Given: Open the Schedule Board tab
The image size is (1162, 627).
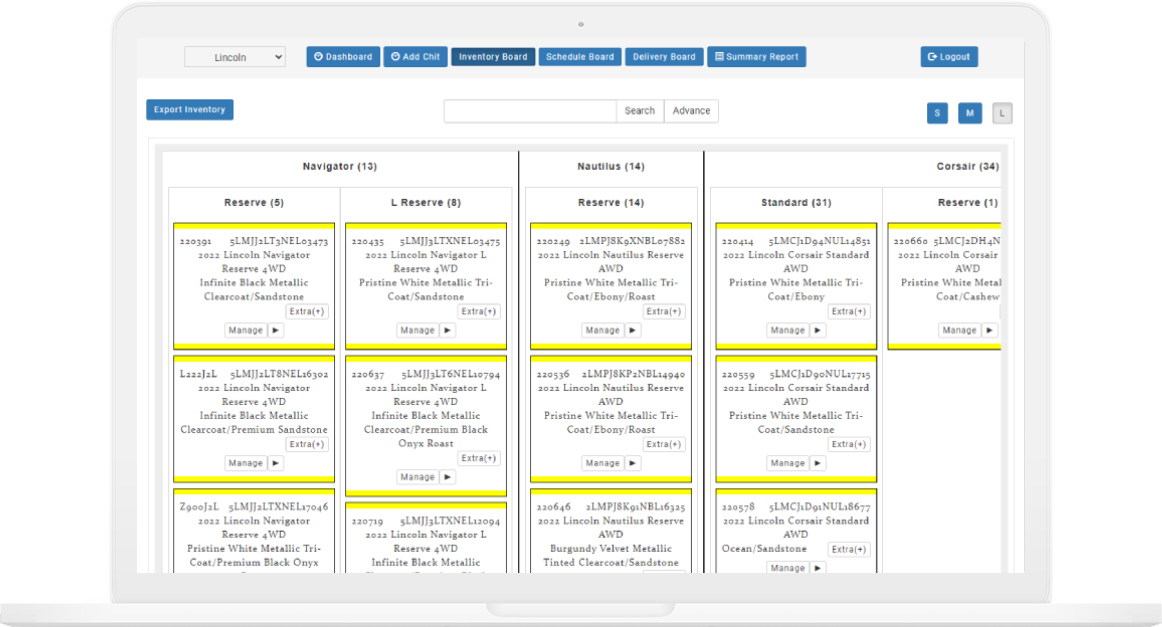Looking at the screenshot, I should coord(580,57).
